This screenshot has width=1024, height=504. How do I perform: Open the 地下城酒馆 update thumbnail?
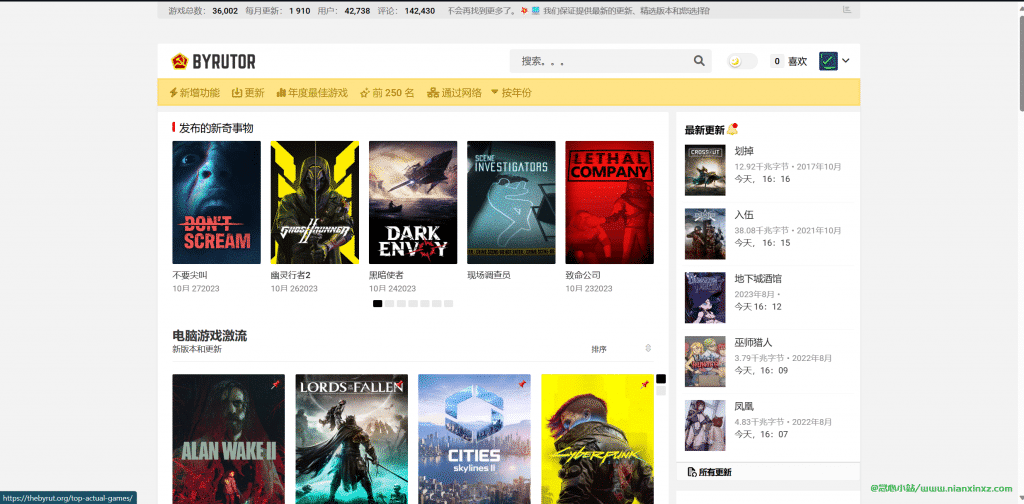(705, 298)
